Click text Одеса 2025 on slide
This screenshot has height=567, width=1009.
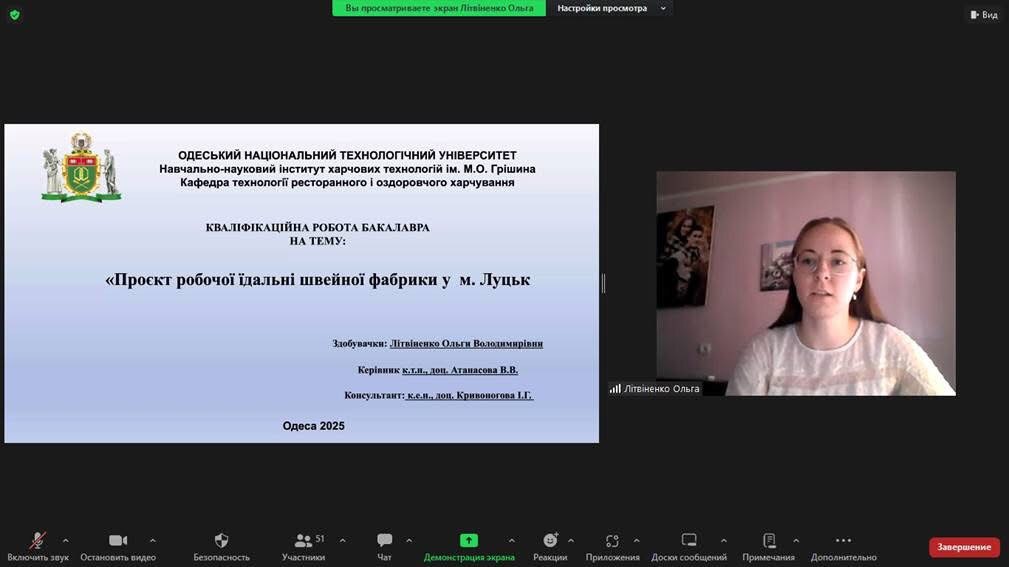[x=313, y=426]
